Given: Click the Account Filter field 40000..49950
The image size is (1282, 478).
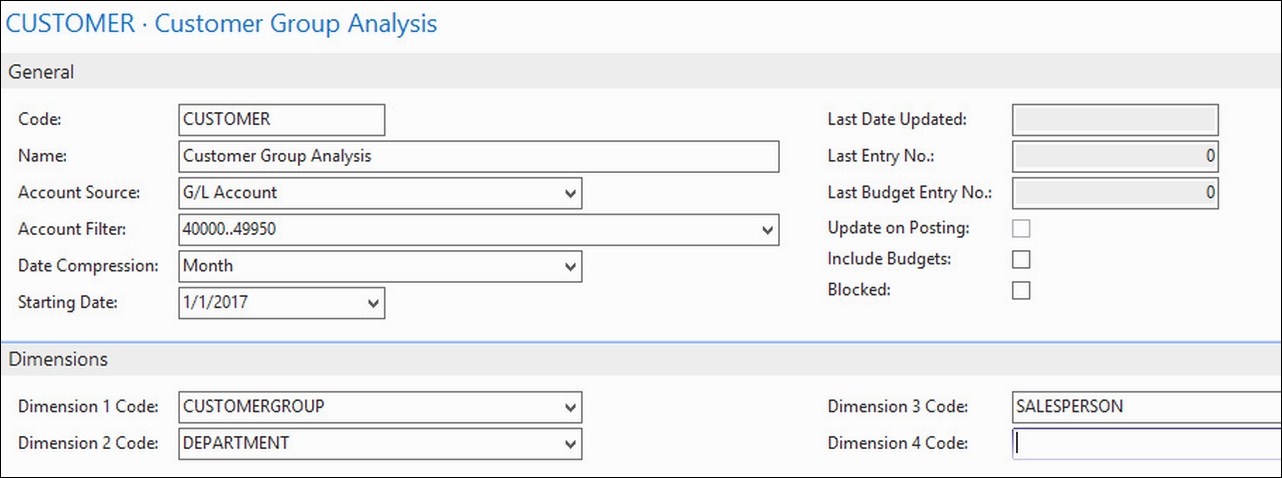Looking at the screenshot, I should point(467,230).
